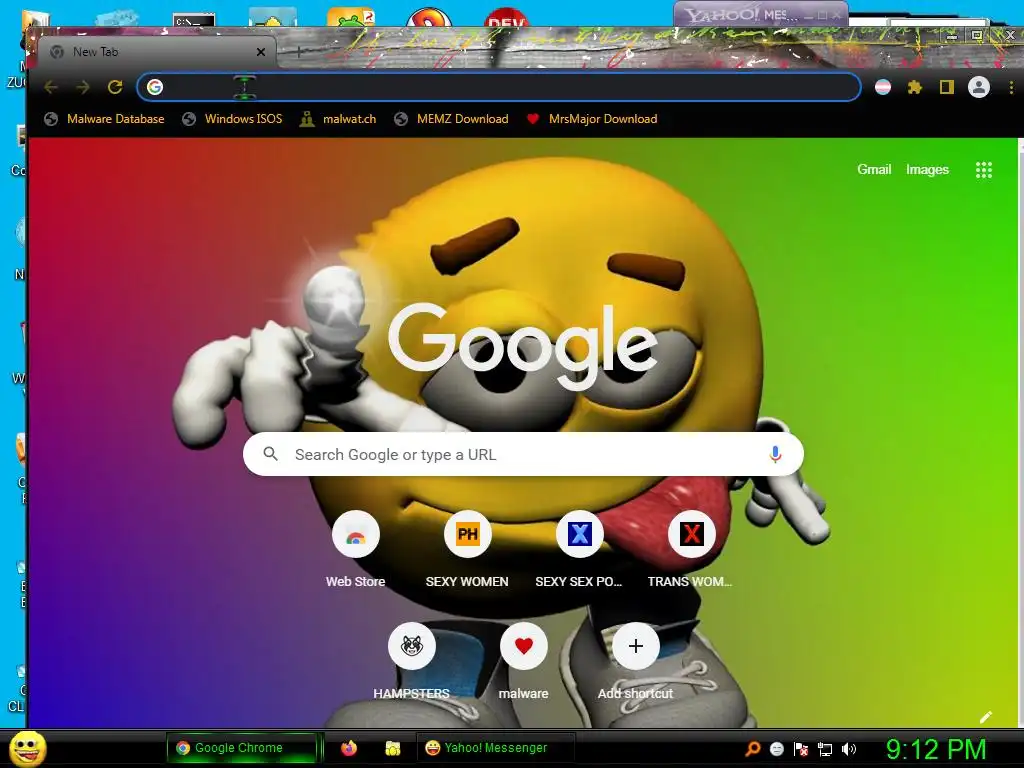The image size is (1024, 768).
Task: Switch to Yahoo! Messenger in the taskbar
Action: (x=495, y=748)
